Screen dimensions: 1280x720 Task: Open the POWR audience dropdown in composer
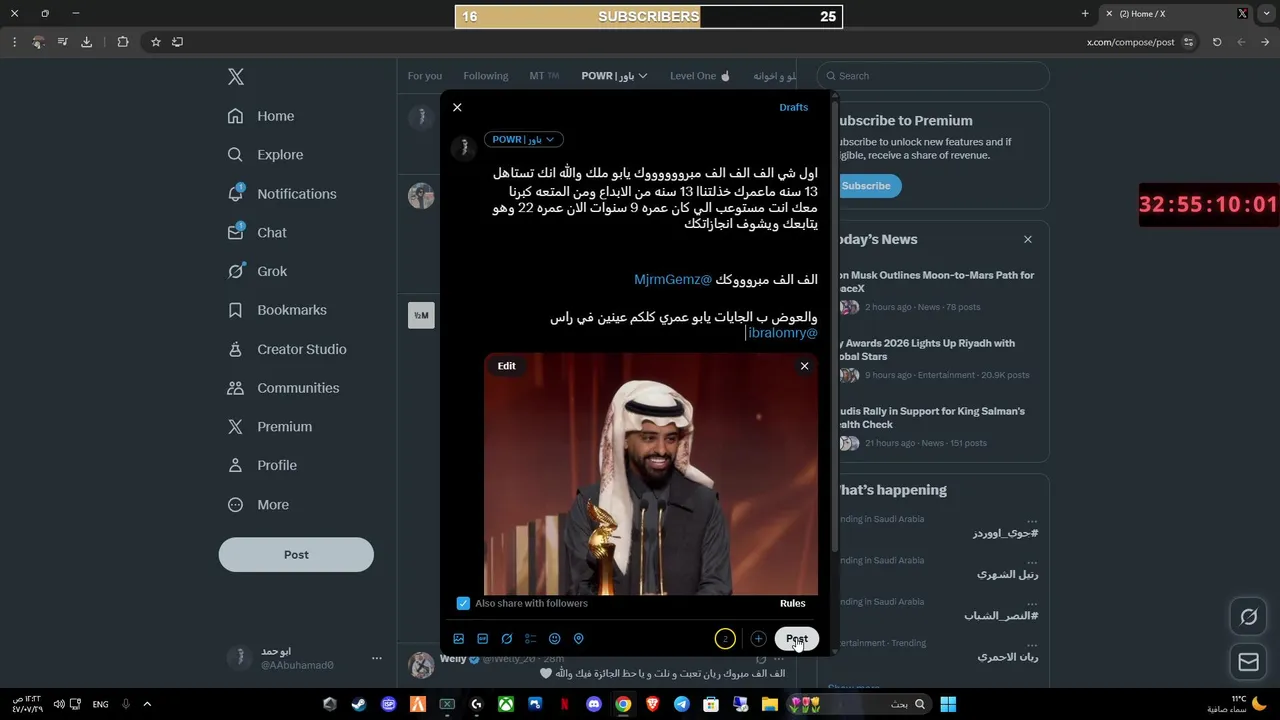[x=524, y=139]
